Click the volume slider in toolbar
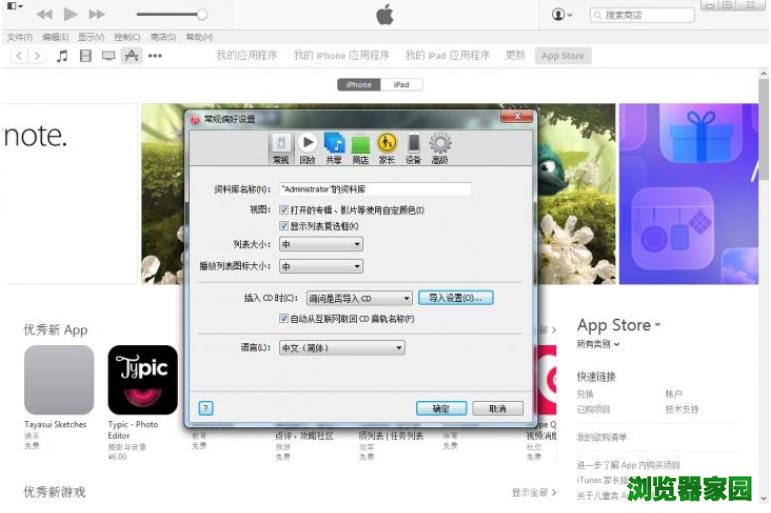The width and height of the screenshot is (771, 513). tap(170, 14)
